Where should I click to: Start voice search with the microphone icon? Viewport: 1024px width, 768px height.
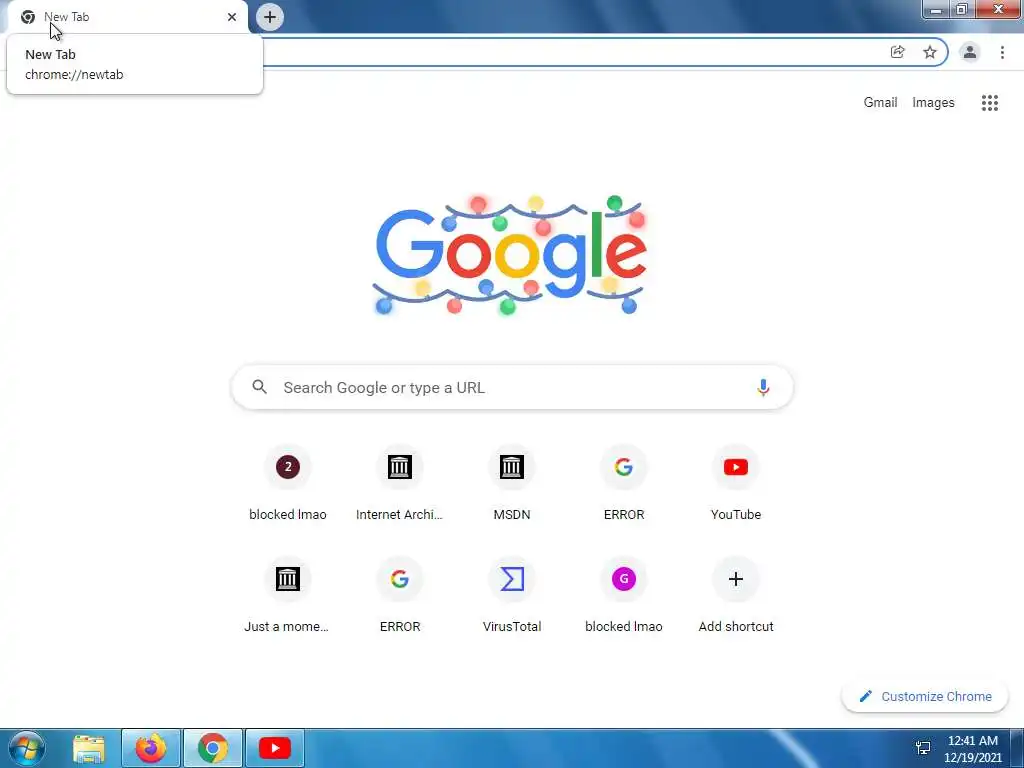[x=763, y=387]
